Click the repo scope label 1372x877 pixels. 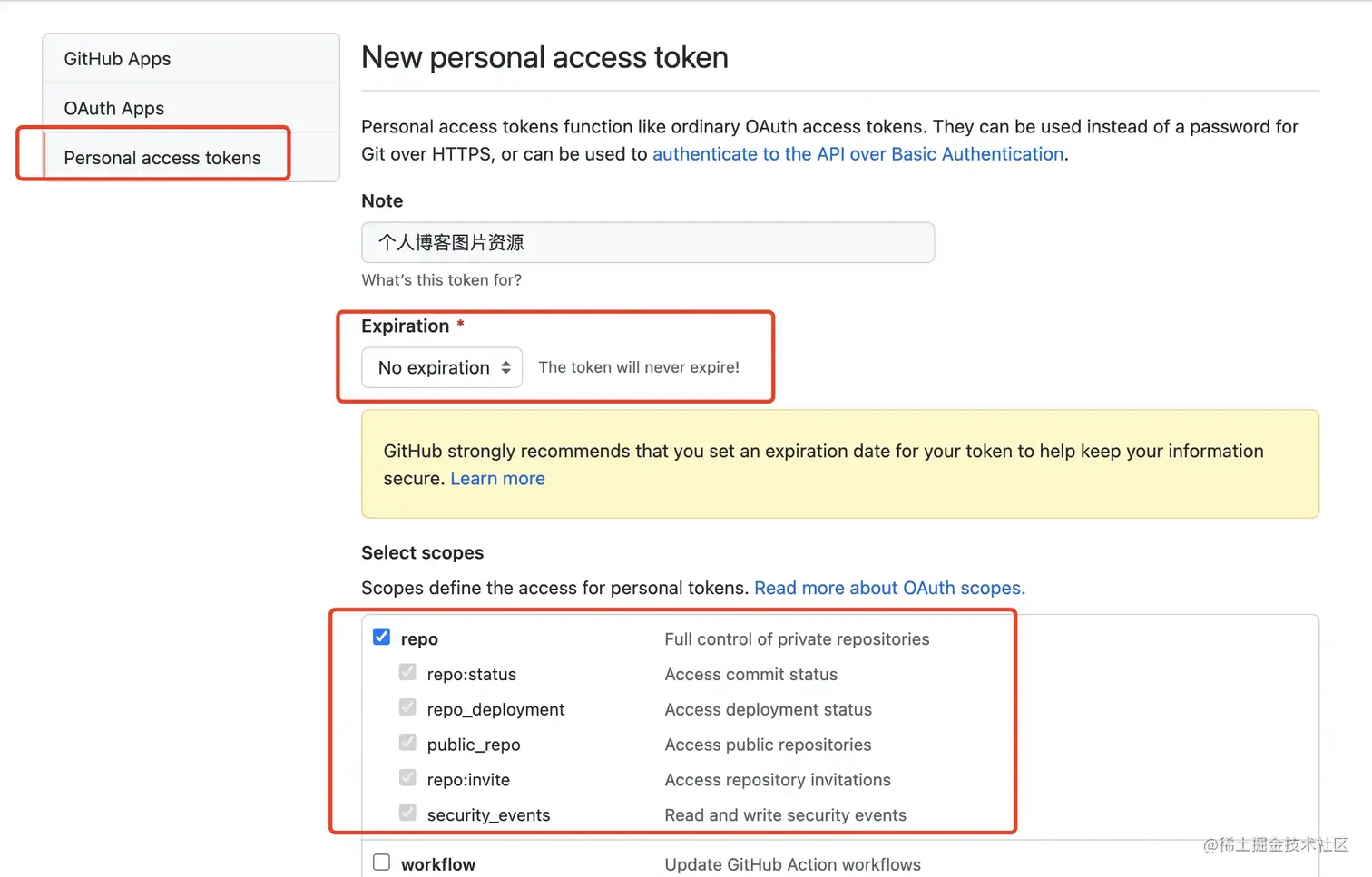(x=419, y=639)
